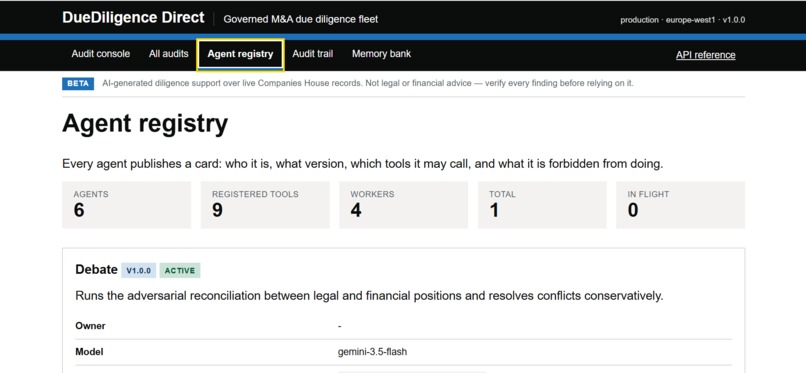The width and height of the screenshot is (806, 373).
Task: Click the AI-generated diligence disclaimer text
Action: point(368,83)
